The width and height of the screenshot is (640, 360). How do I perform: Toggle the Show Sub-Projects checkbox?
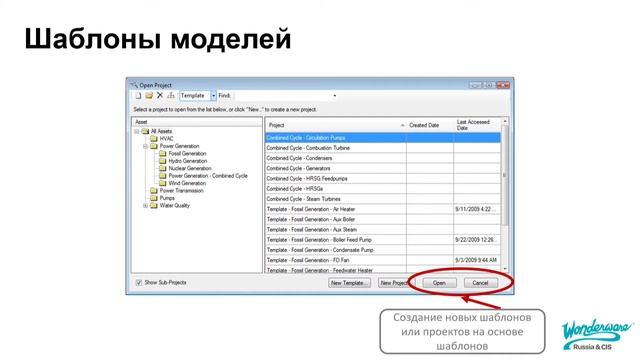click(x=139, y=282)
